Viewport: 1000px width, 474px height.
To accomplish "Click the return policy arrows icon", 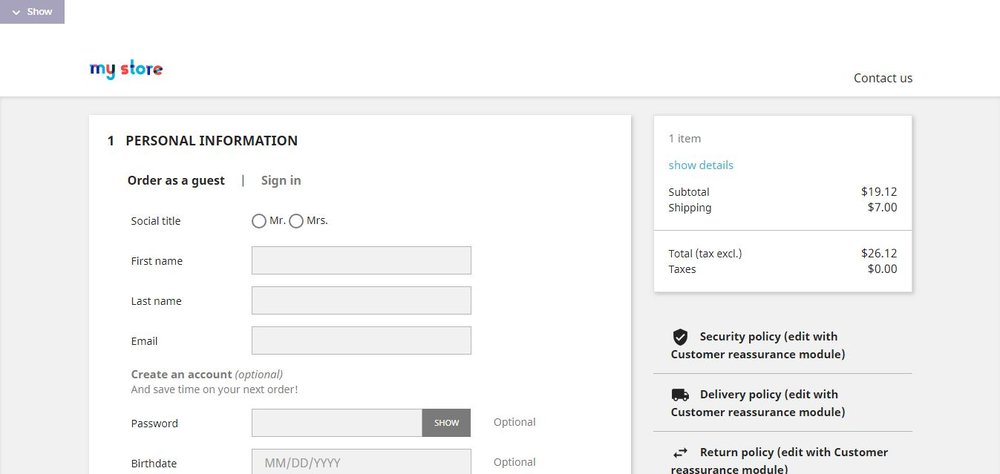I will [x=680, y=452].
